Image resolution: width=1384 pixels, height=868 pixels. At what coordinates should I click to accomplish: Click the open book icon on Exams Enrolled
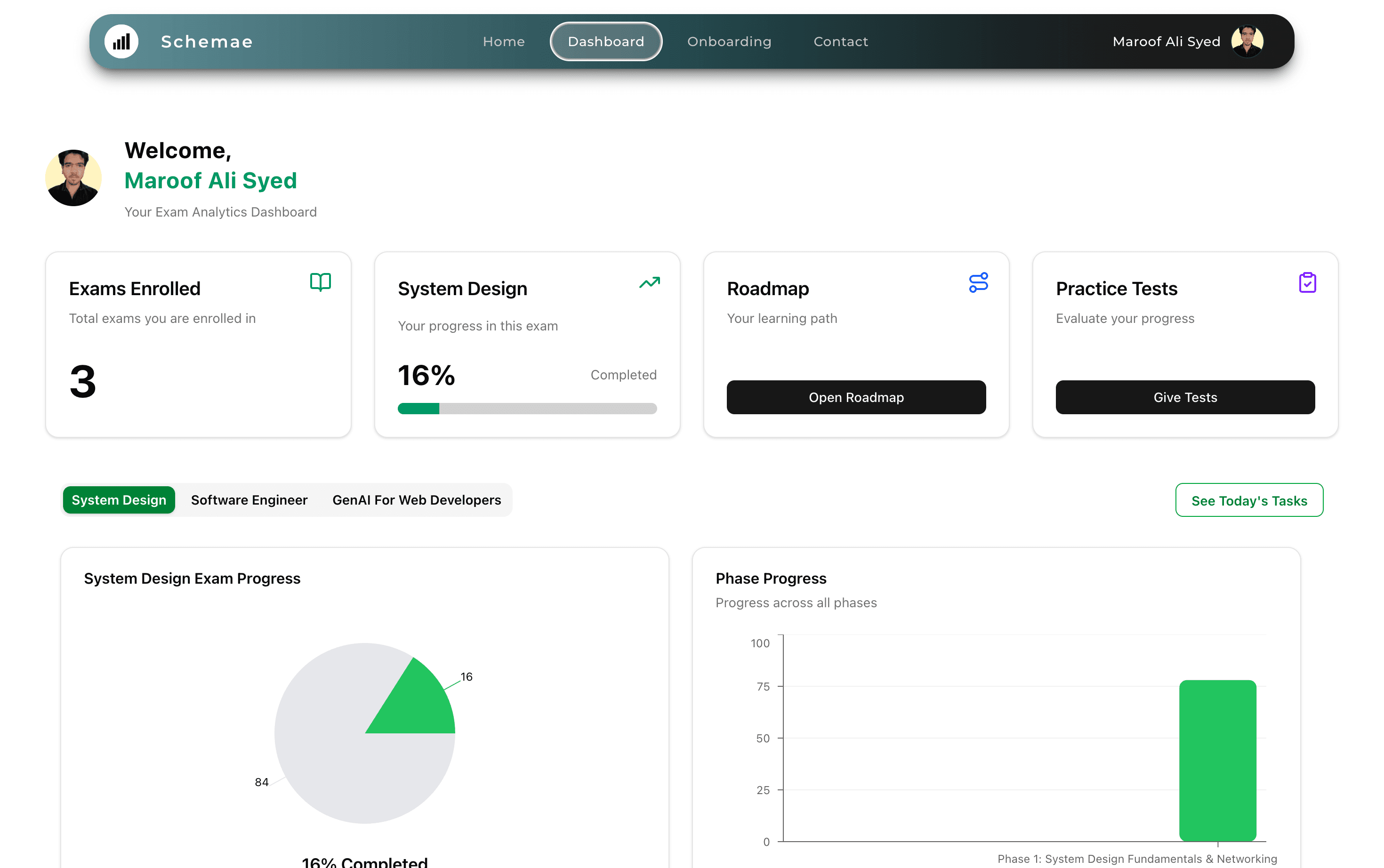(x=320, y=282)
